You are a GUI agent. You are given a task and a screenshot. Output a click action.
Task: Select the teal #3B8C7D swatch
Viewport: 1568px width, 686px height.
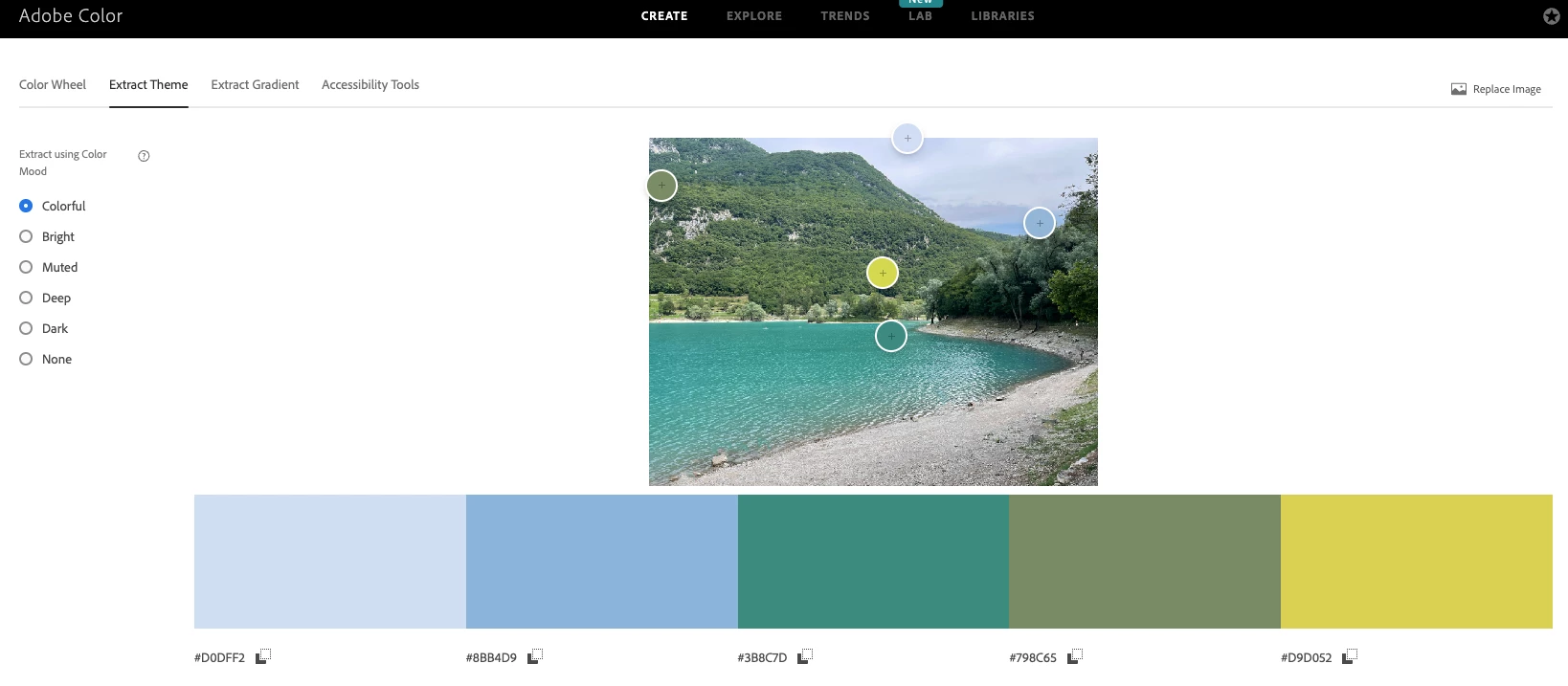tap(873, 562)
